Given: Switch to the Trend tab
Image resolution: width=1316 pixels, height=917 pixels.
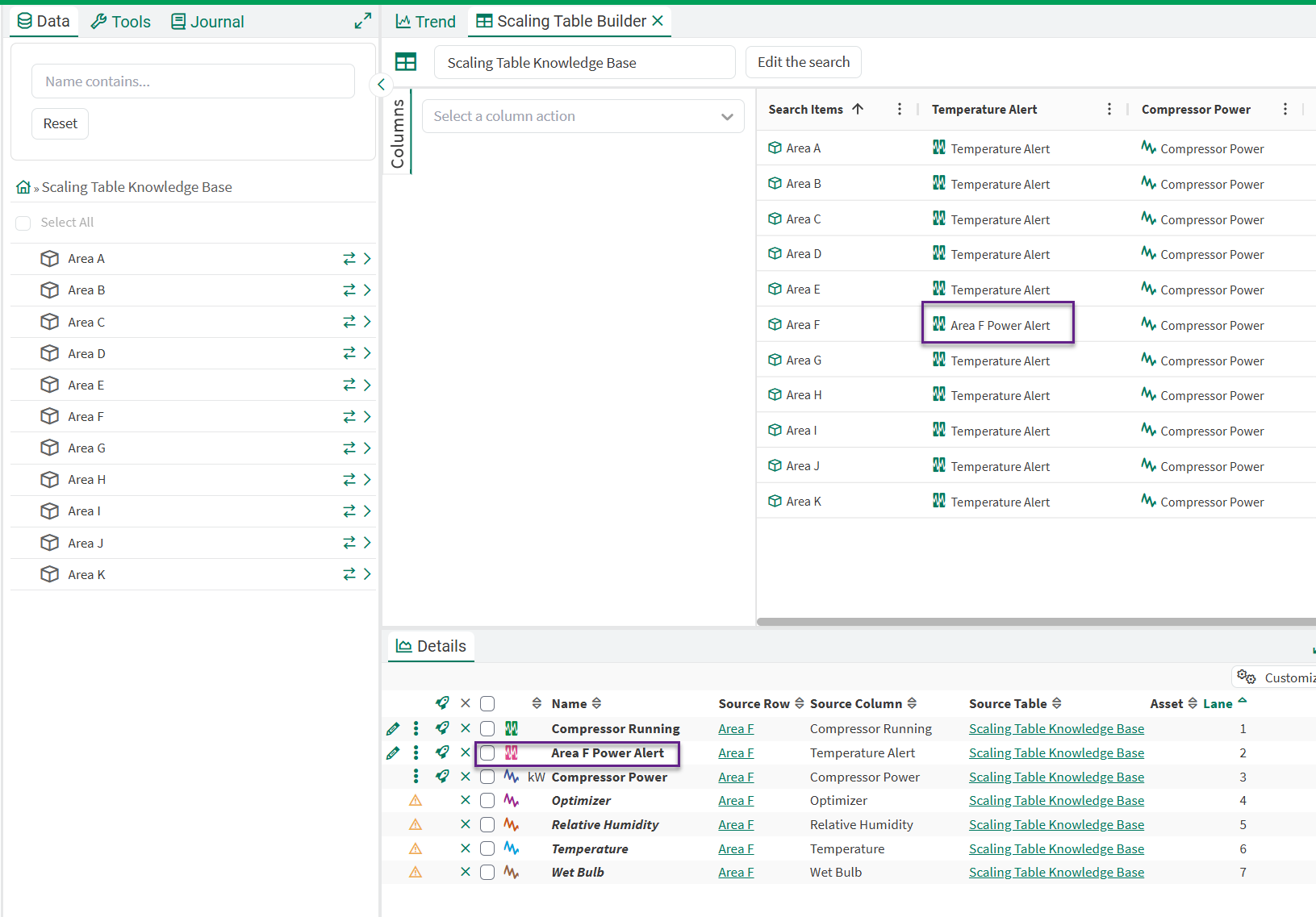Looking at the screenshot, I should coord(426,22).
